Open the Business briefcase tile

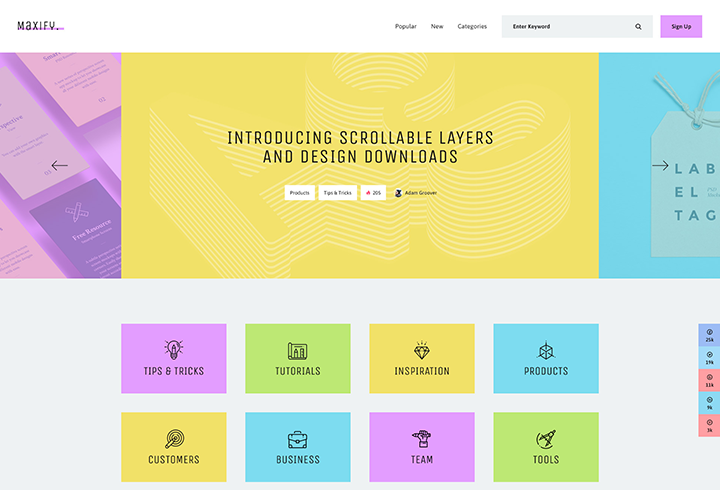[298, 447]
